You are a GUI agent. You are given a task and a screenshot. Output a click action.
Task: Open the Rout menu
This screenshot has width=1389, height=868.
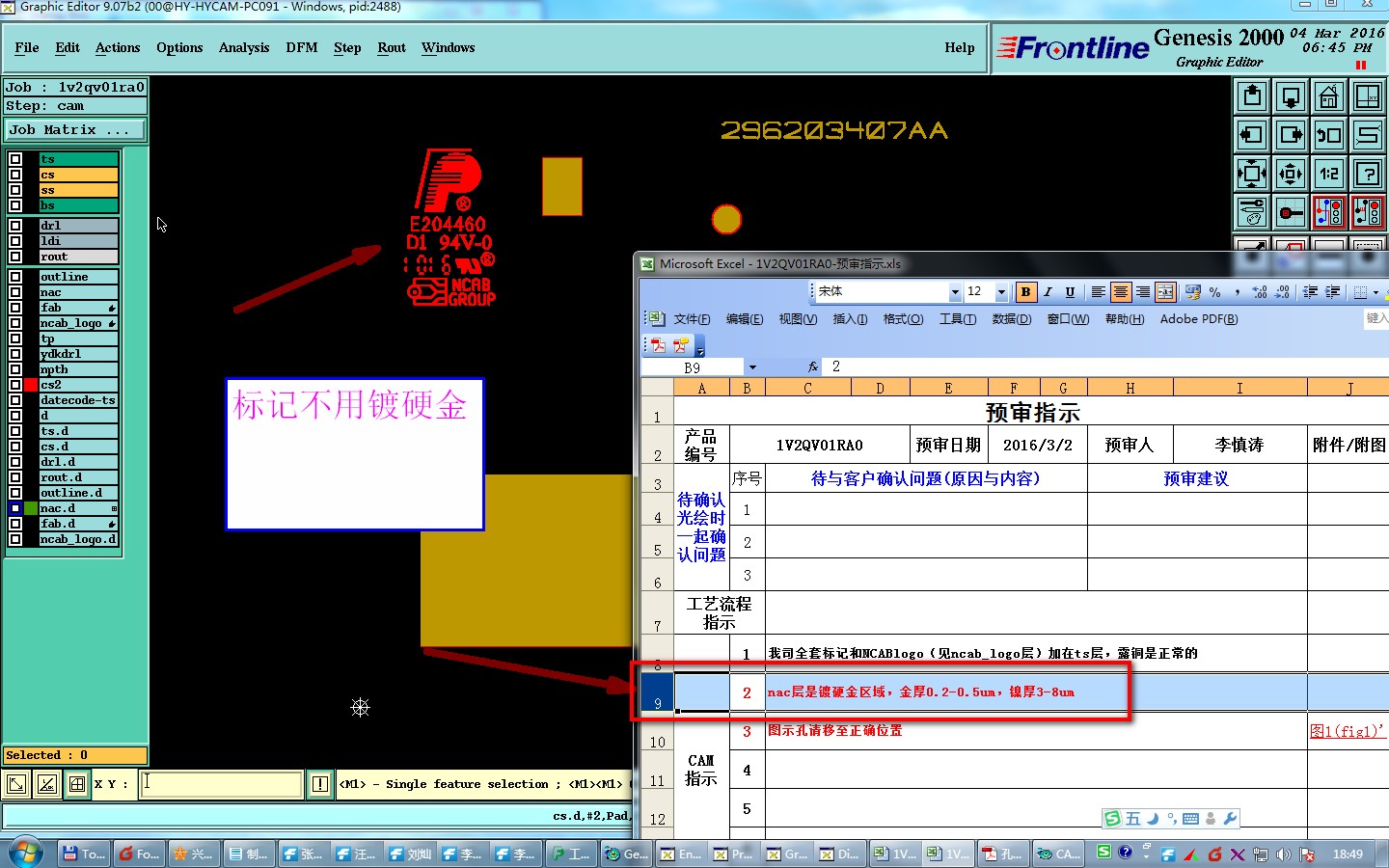[x=392, y=47]
